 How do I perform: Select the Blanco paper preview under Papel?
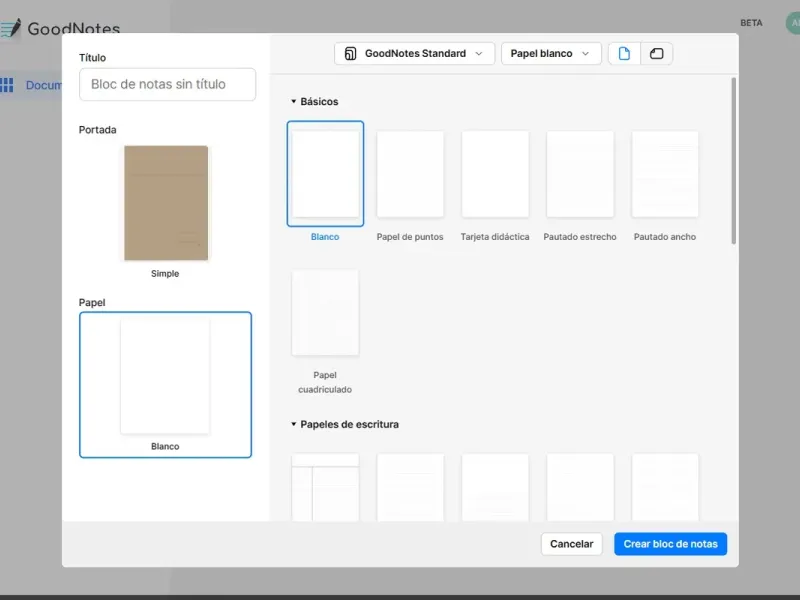pyautogui.click(x=165, y=385)
